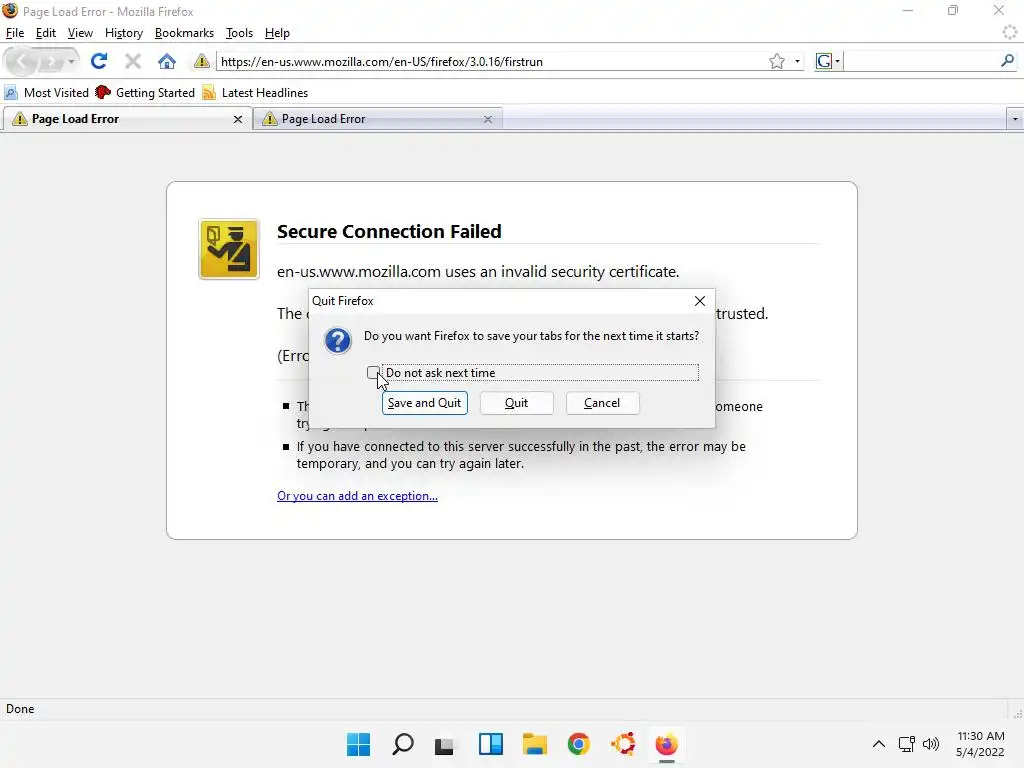This screenshot has width=1024, height=768.
Task: Open the Getting Started bookmark
Action: pos(145,93)
